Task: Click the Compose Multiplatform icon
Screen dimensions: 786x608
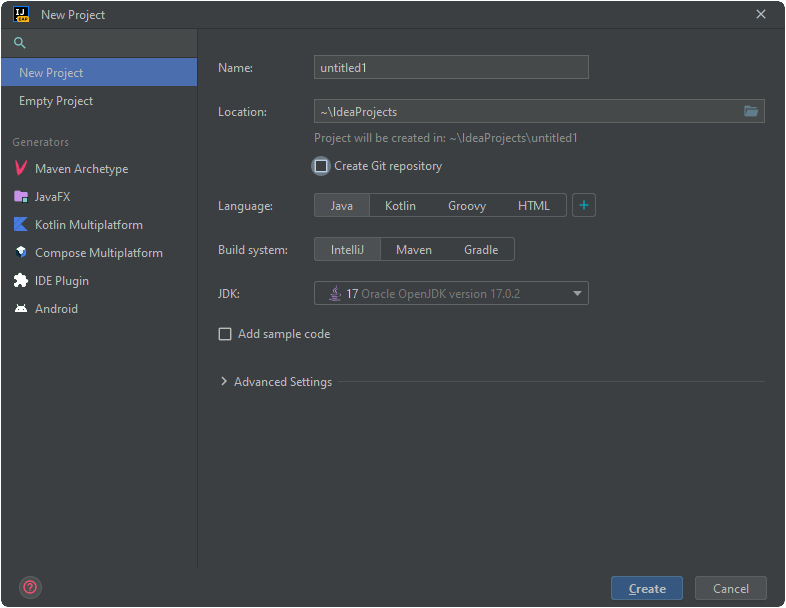Action: pyautogui.click(x=21, y=252)
